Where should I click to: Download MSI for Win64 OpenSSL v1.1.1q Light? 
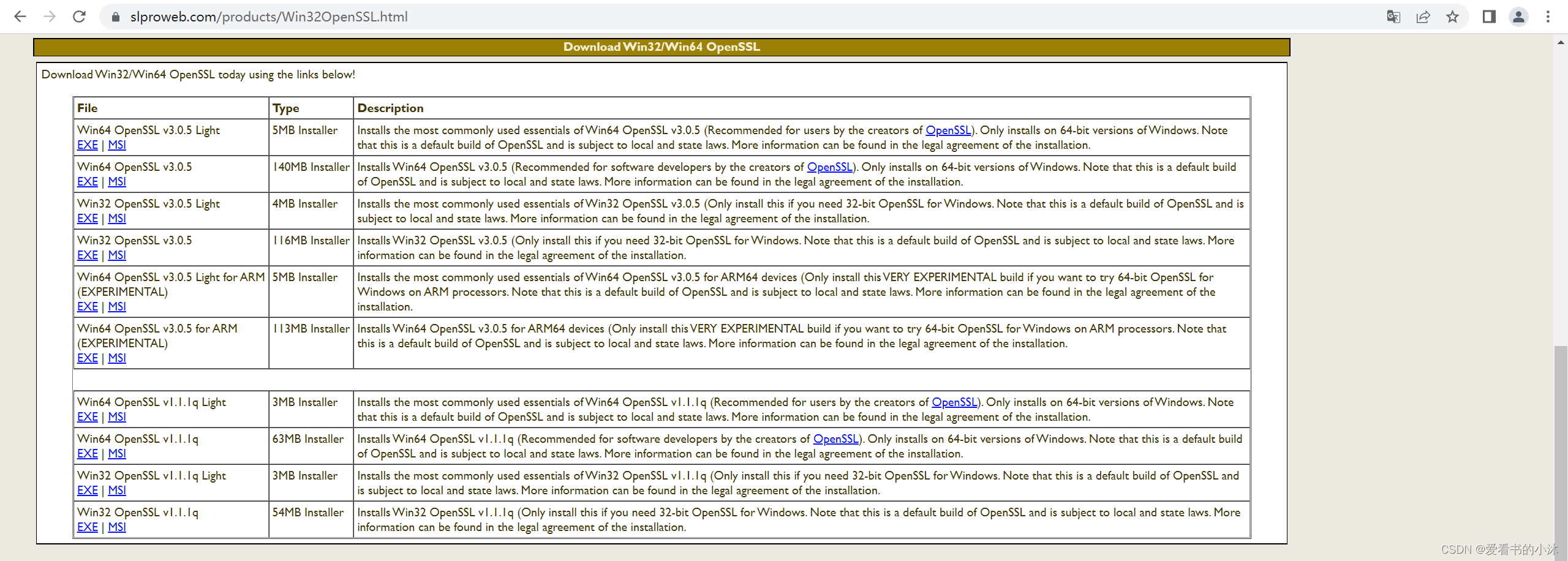(117, 417)
